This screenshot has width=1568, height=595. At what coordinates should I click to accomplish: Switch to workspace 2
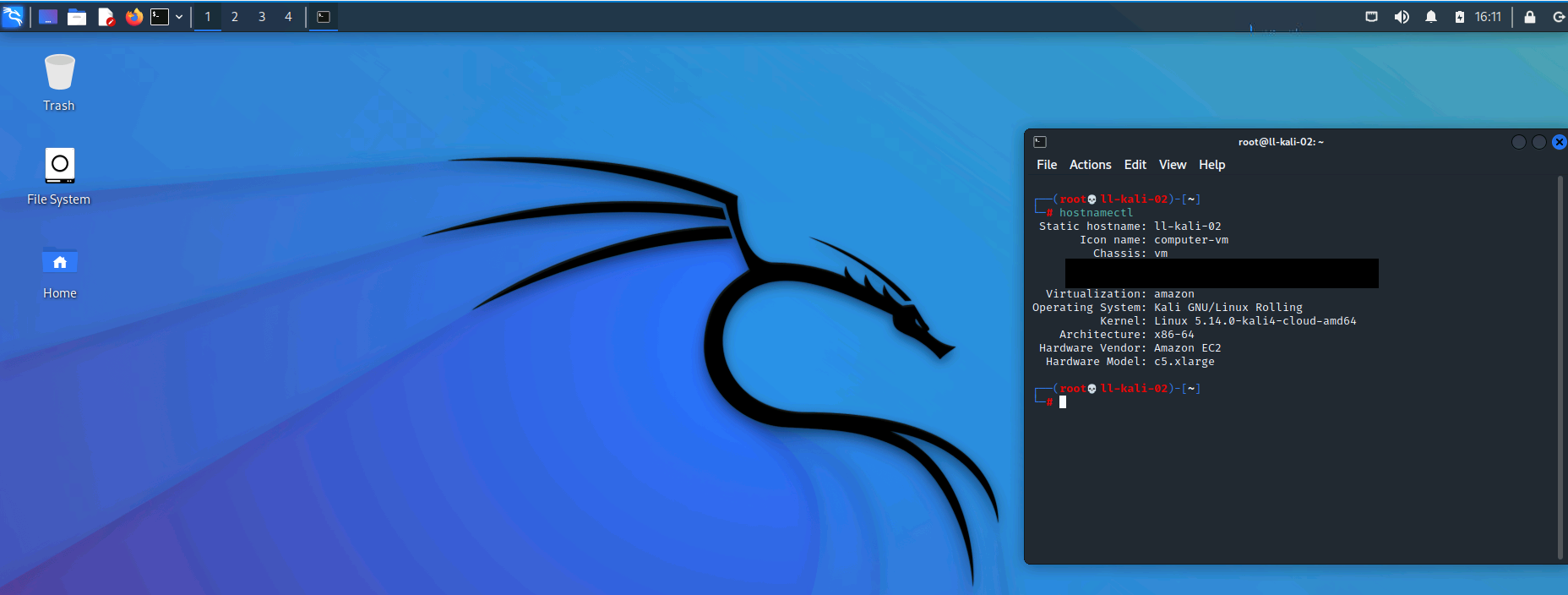coord(235,17)
